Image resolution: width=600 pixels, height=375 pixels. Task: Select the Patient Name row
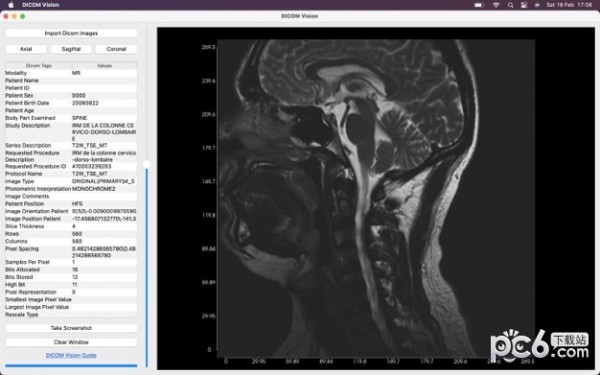click(x=71, y=81)
